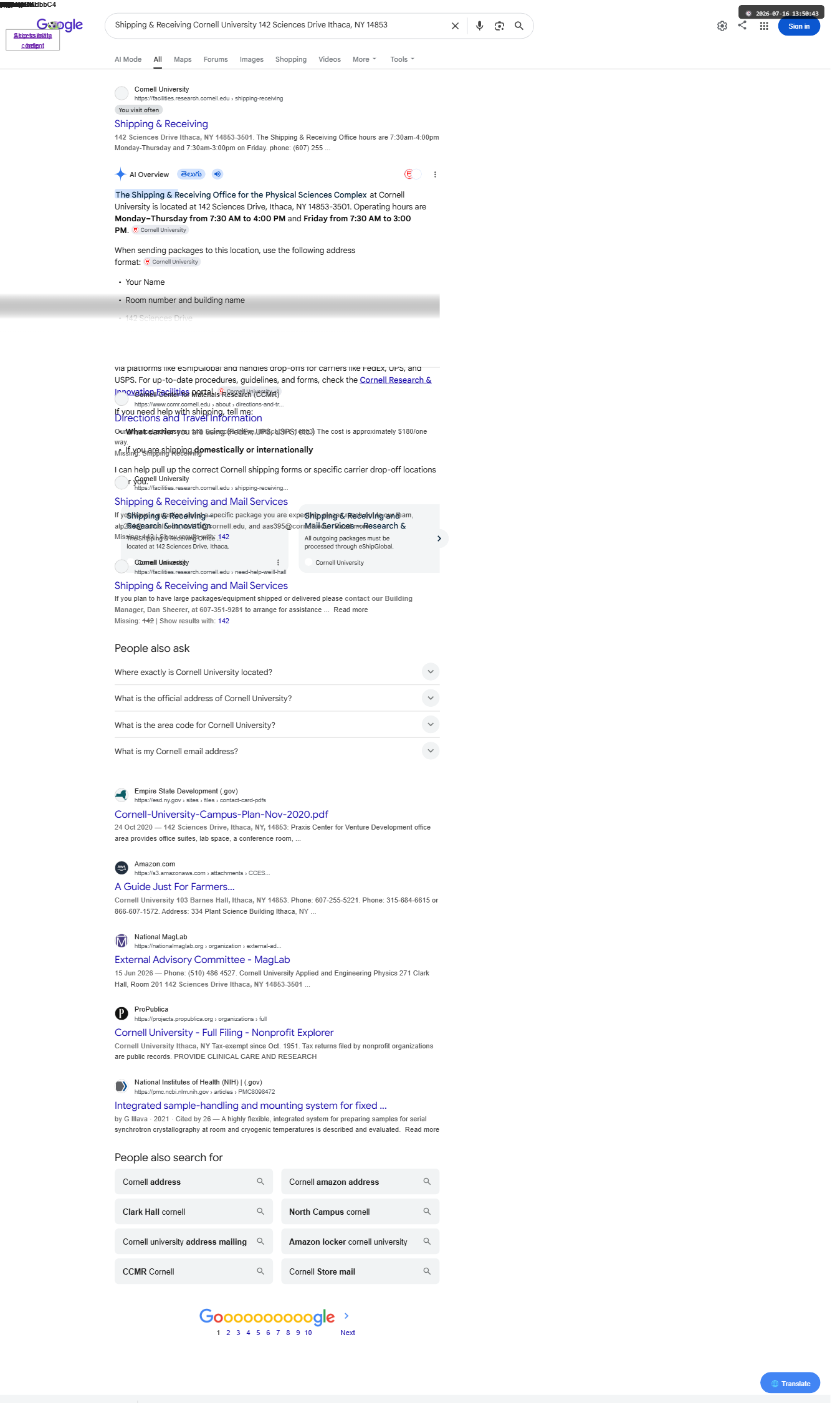Image resolution: width=840 pixels, height=1403 pixels.
Task: Click magnifier icon on Cornell amazon address suggestion
Action: point(427,1182)
